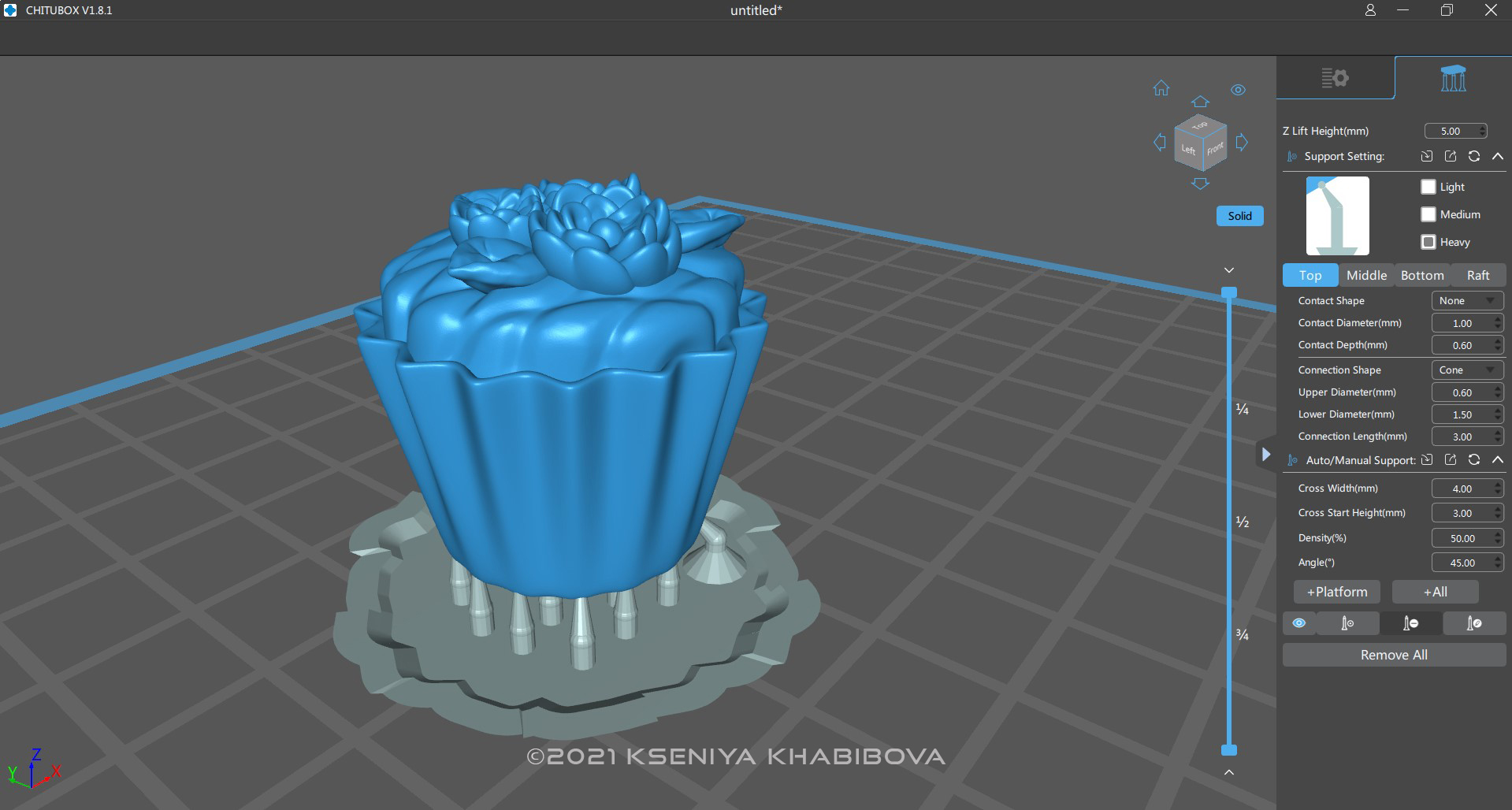This screenshot has height=810, width=1512.
Task: Click the support preview thumbnail
Action: click(1337, 215)
